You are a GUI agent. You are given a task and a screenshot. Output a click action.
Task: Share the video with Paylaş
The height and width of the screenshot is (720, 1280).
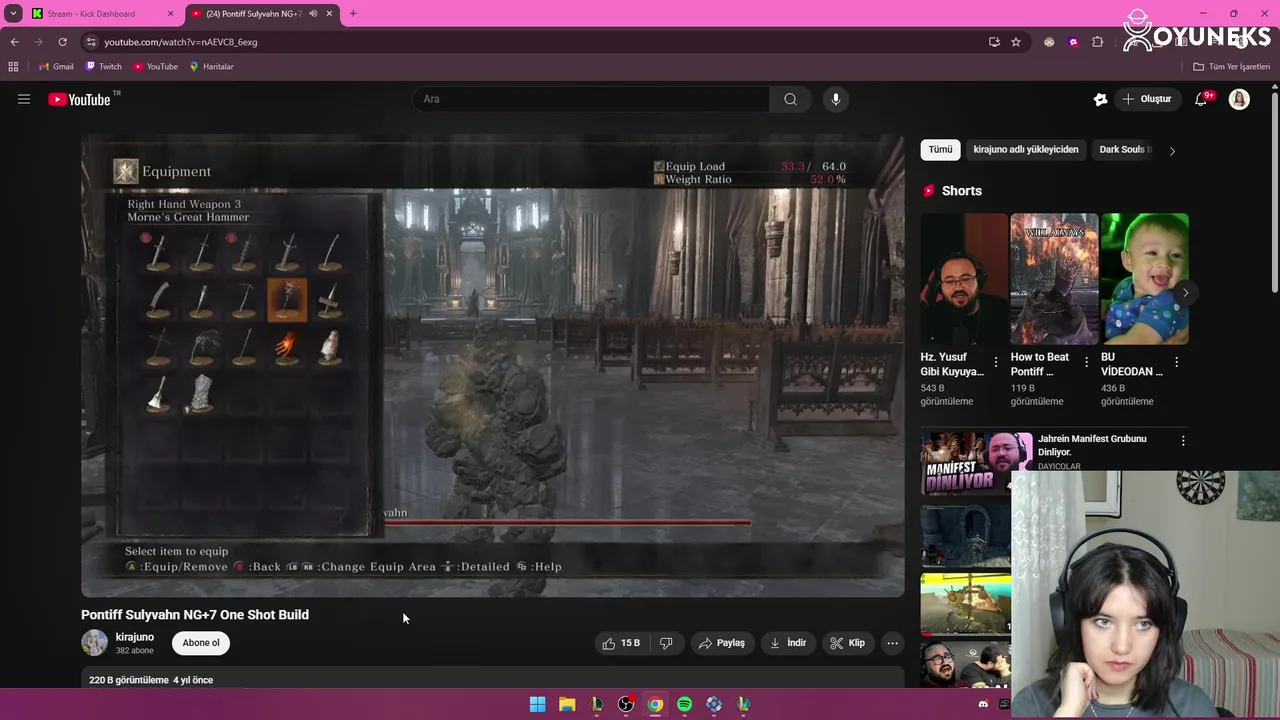722,643
